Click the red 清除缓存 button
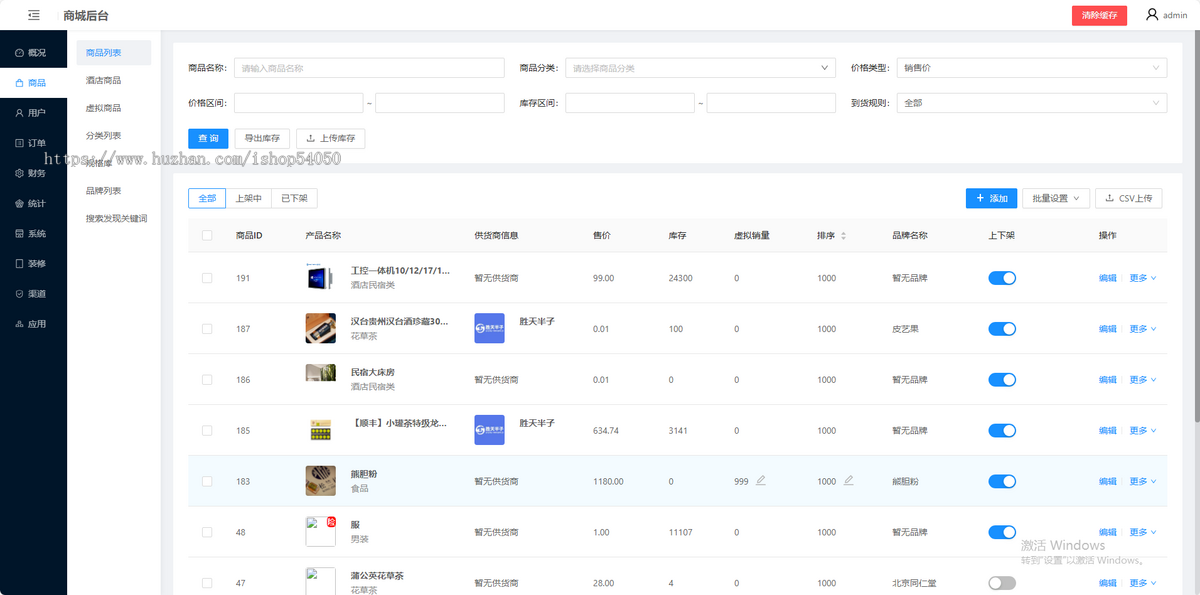Image resolution: width=1200 pixels, height=595 pixels. [1100, 15]
